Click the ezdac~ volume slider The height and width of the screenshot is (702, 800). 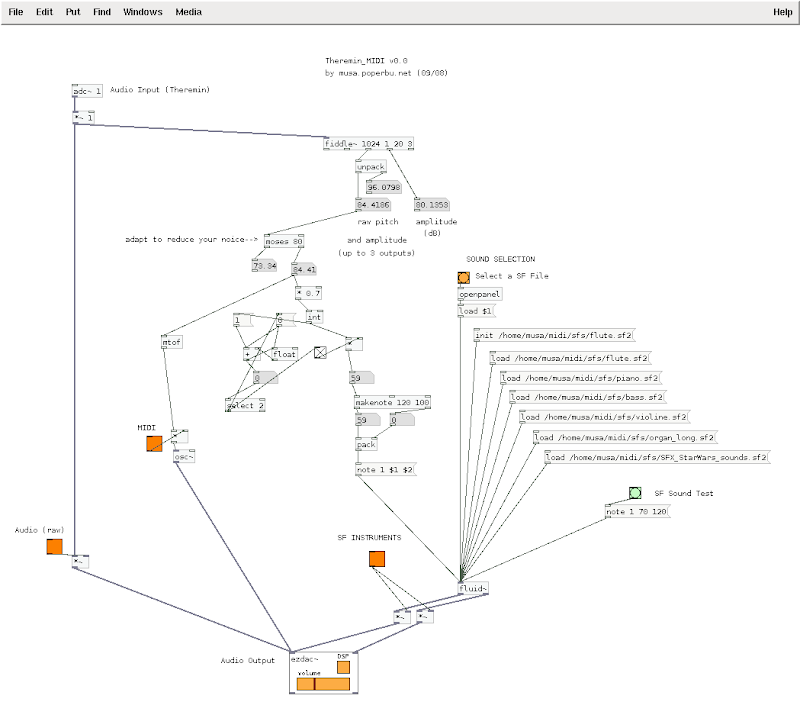tap(323, 684)
